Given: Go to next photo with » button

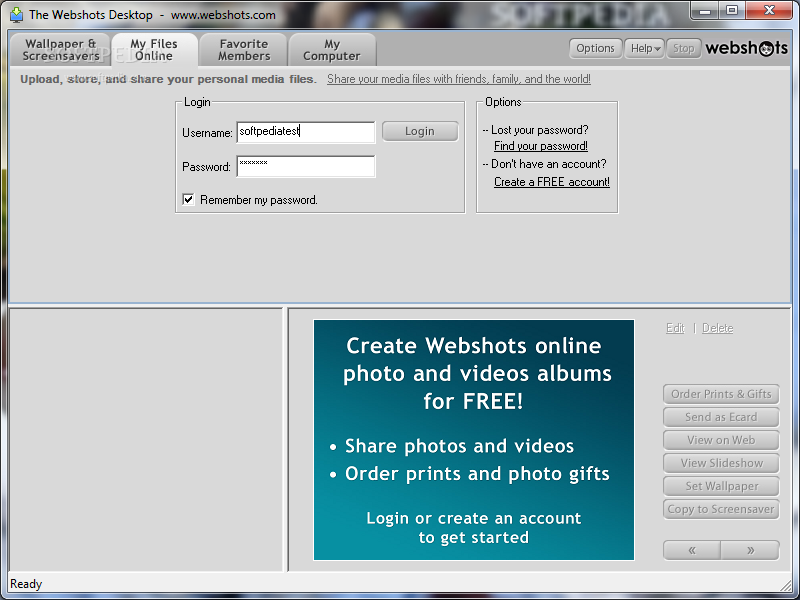Looking at the screenshot, I should [x=750, y=550].
